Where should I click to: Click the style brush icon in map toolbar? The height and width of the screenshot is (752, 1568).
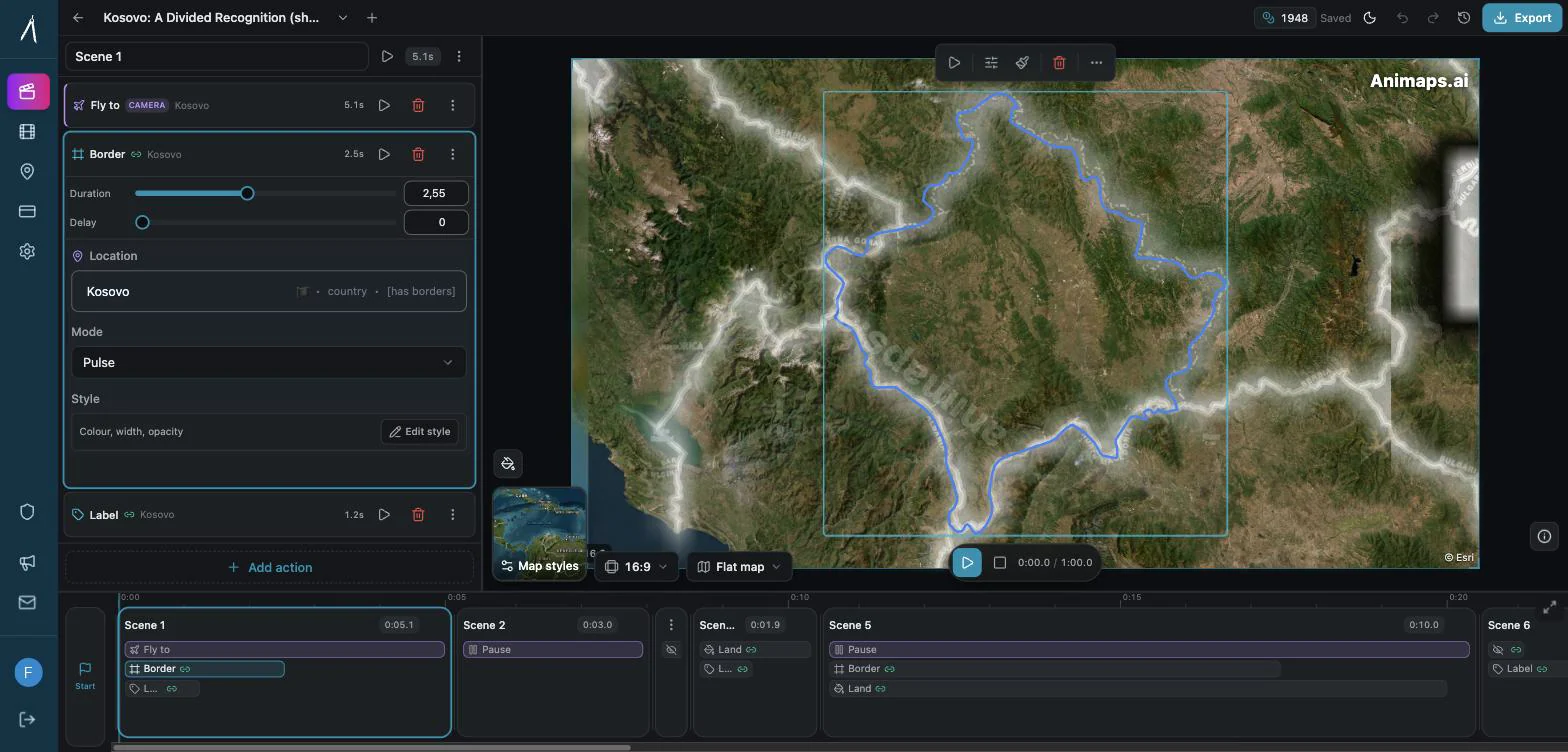tap(1022, 63)
